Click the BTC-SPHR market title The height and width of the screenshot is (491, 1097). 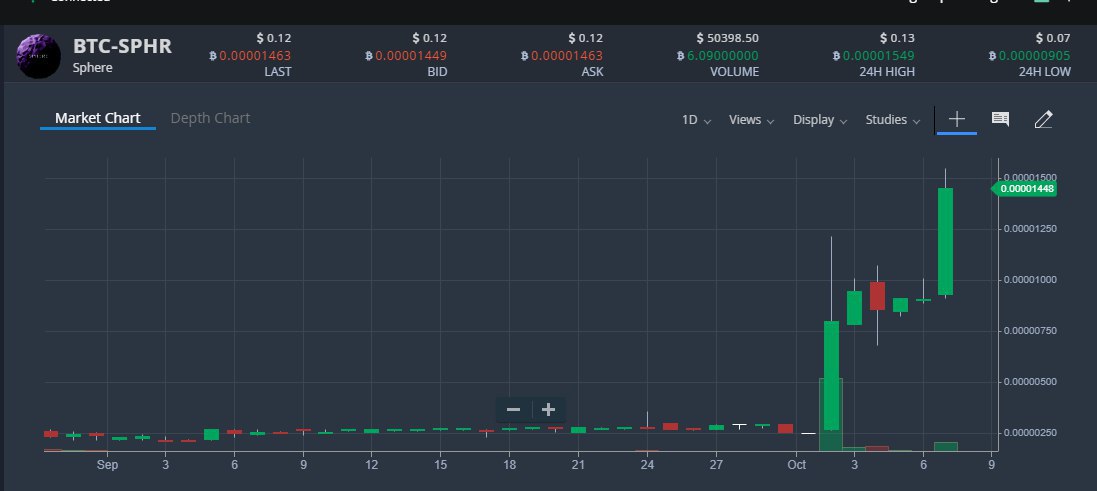122,46
